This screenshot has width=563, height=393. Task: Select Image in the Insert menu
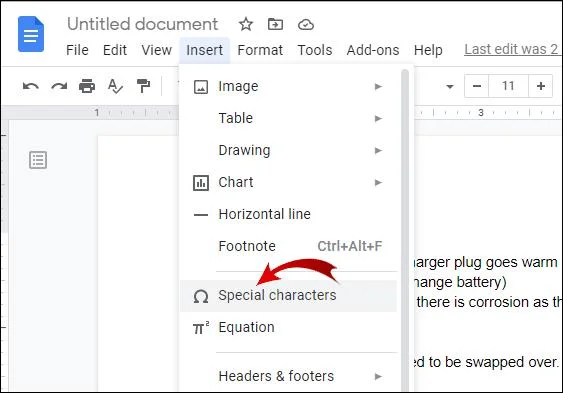[288, 86]
